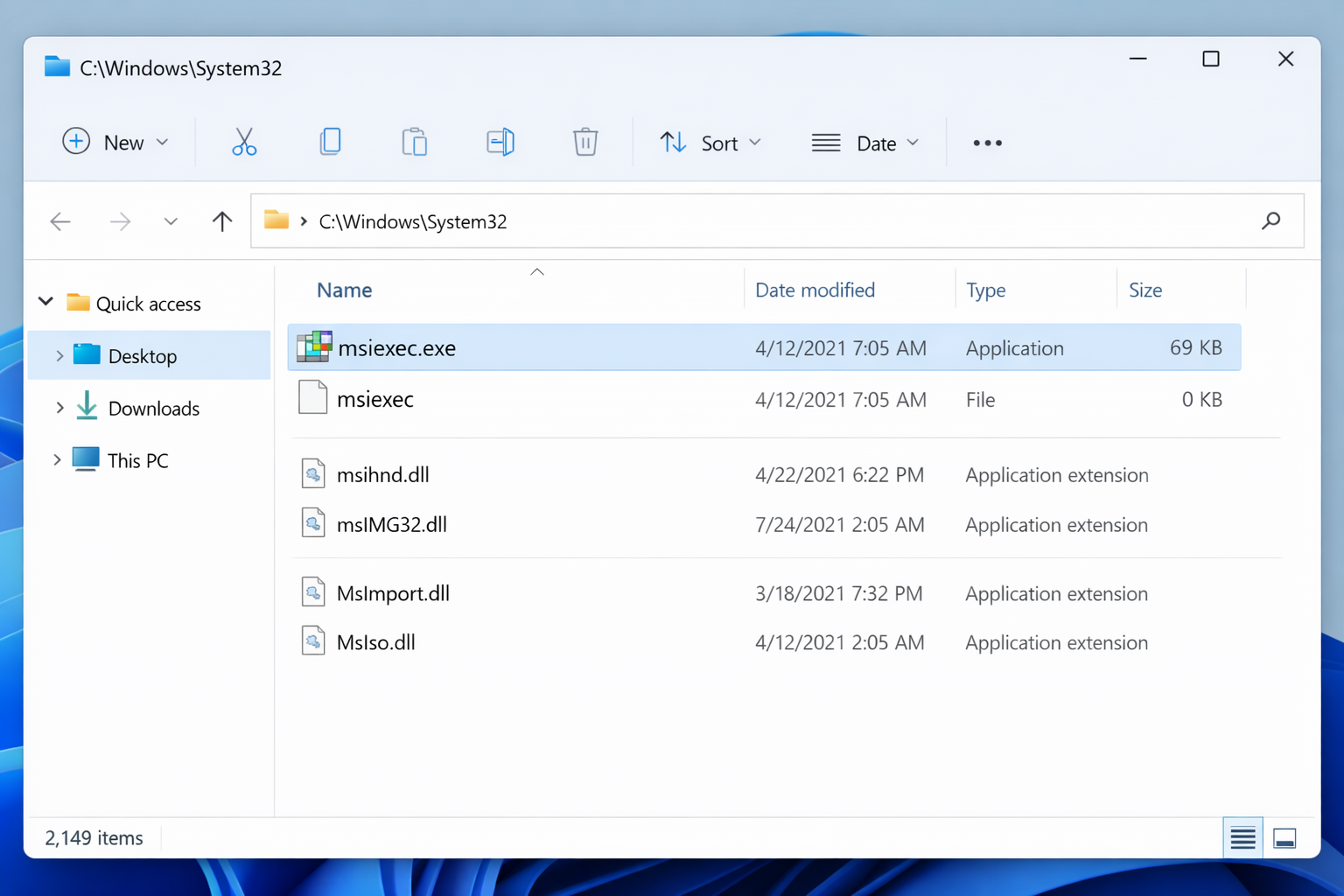The width and height of the screenshot is (1344, 896).
Task: Open the three-dot See more menu
Action: (987, 143)
